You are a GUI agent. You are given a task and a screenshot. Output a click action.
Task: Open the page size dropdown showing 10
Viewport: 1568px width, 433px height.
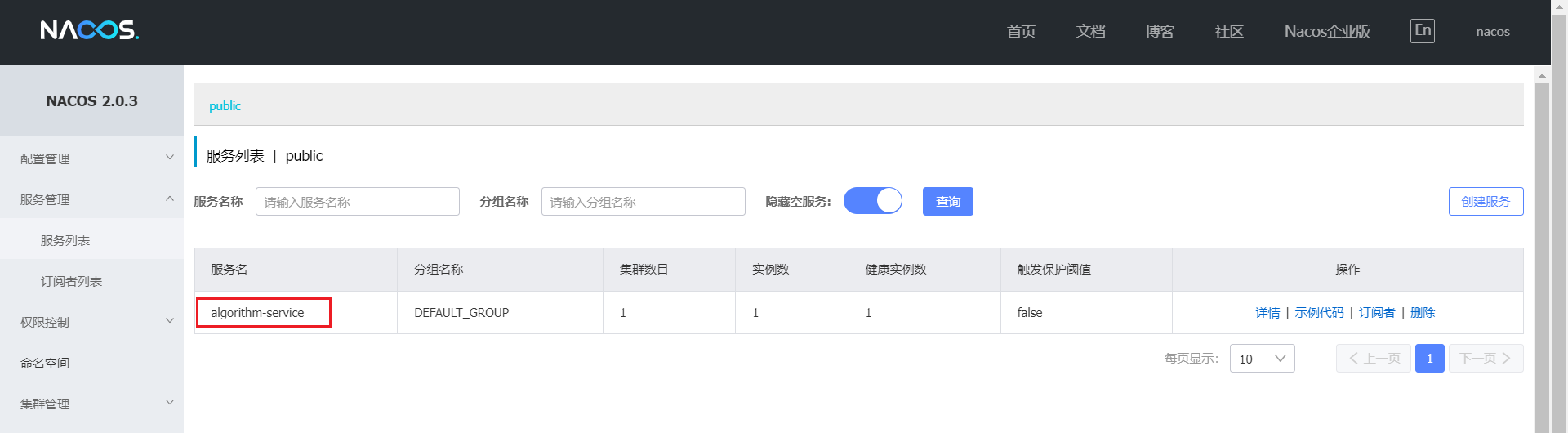click(1262, 359)
